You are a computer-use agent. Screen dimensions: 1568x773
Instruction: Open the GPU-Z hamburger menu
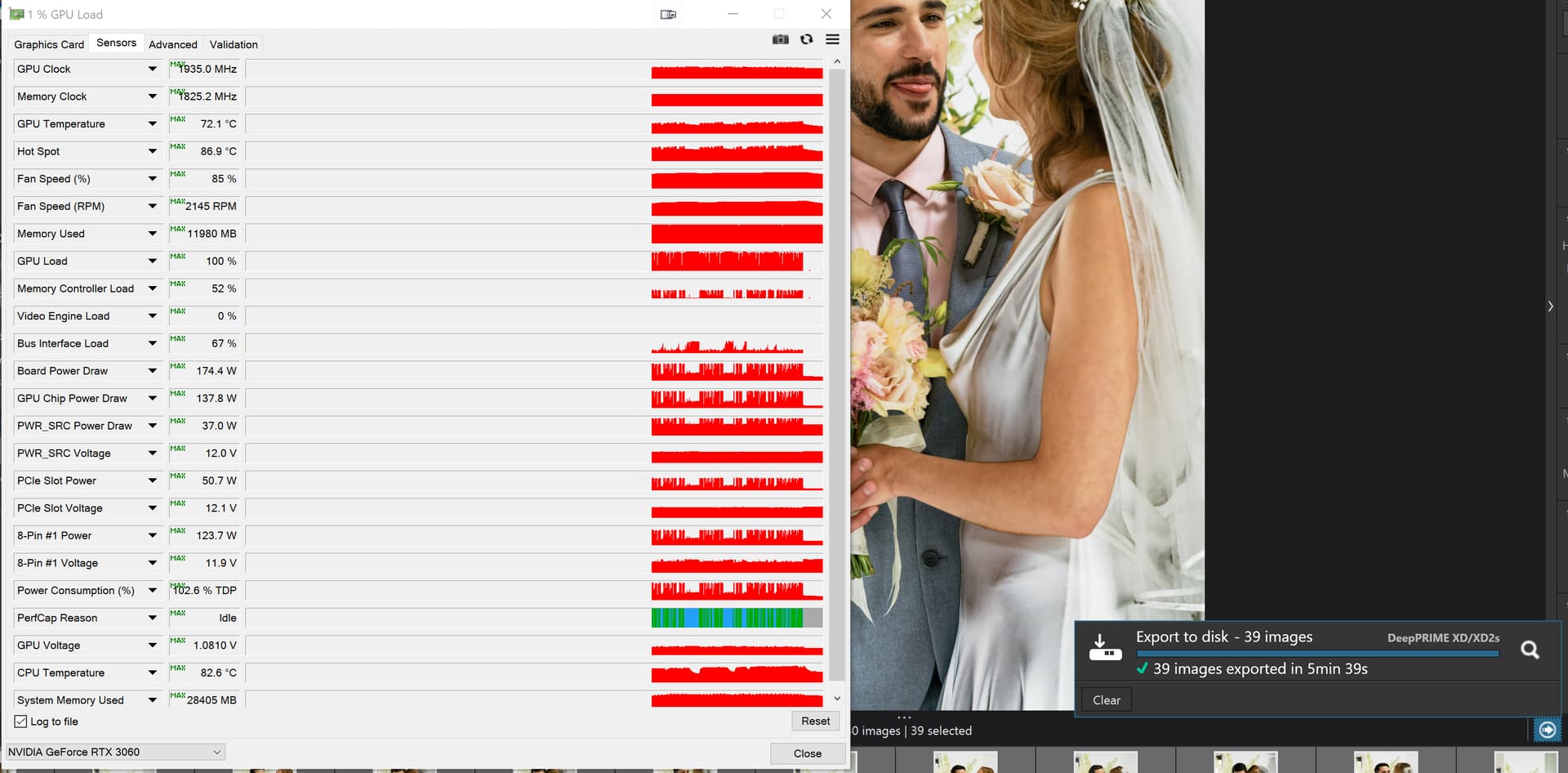coord(832,39)
